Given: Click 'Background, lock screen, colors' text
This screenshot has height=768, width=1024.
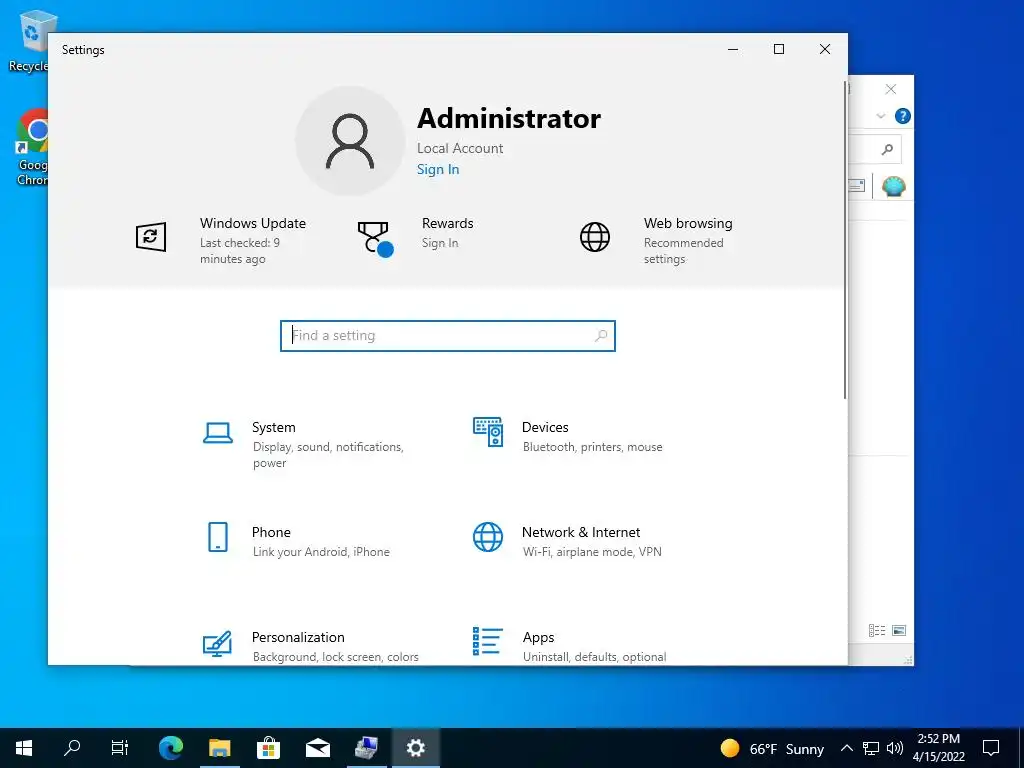Looking at the screenshot, I should pyautogui.click(x=336, y=657).
